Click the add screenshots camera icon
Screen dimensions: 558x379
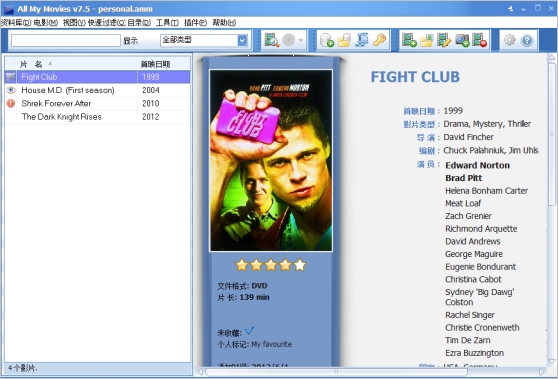pos(462,40)
